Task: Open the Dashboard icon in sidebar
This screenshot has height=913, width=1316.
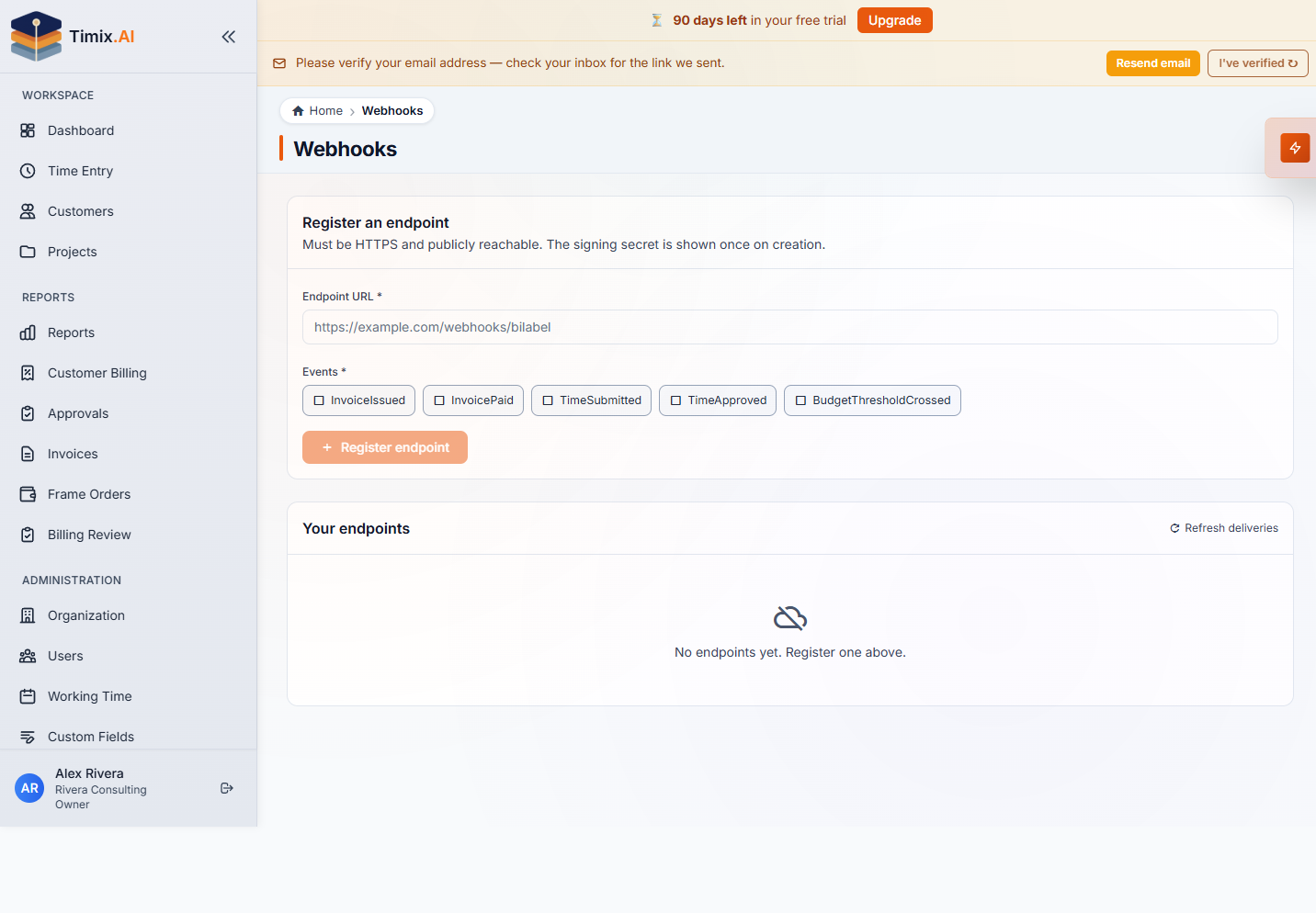Action: coord(28,130)
